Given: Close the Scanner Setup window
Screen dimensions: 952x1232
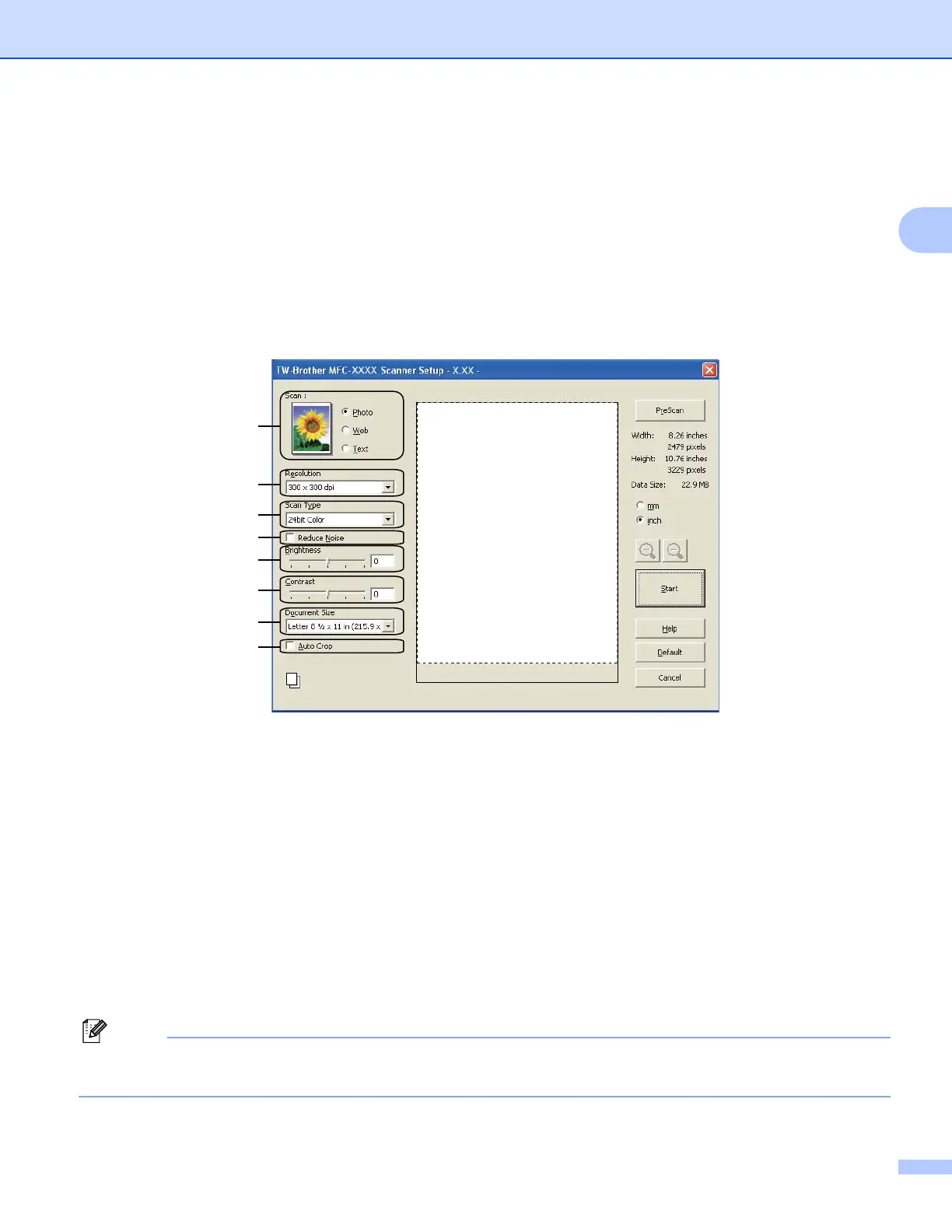Looking at the screenshot, I should pyautogui.click(x=709, y=370).
